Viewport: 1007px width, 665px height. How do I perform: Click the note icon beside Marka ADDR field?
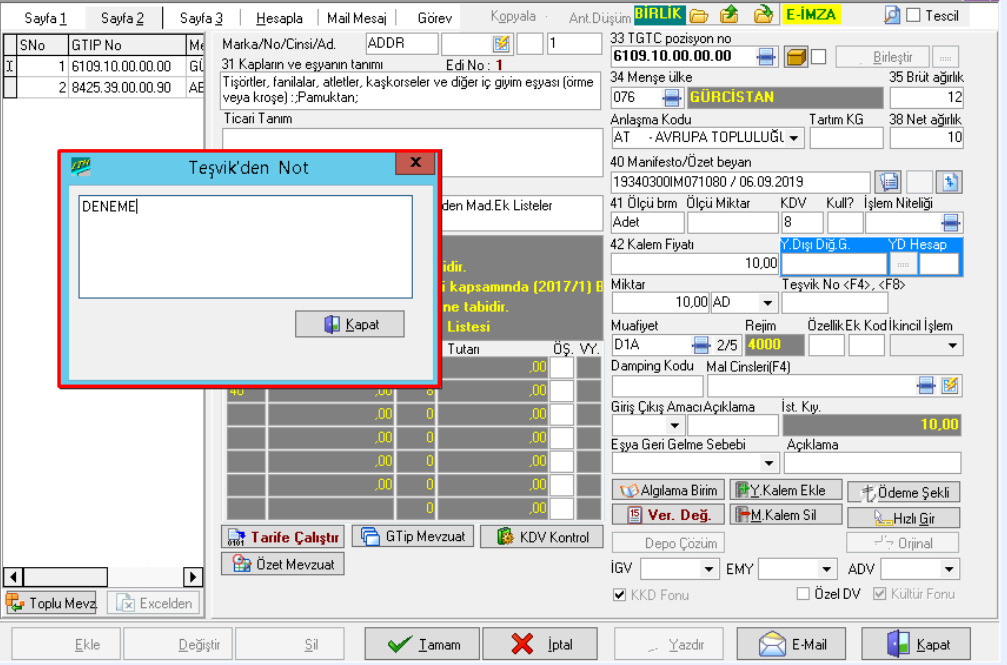tap(501, 44)
